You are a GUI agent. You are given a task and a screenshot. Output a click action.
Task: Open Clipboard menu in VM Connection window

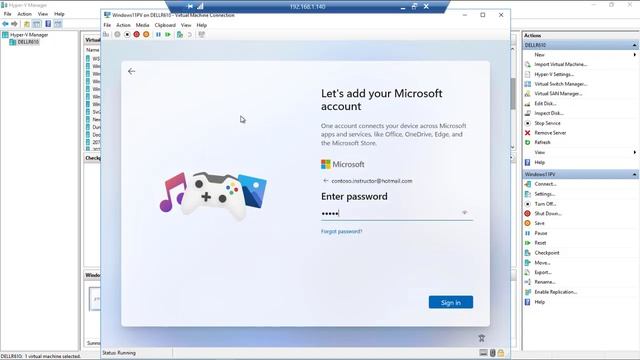(165, 25)
